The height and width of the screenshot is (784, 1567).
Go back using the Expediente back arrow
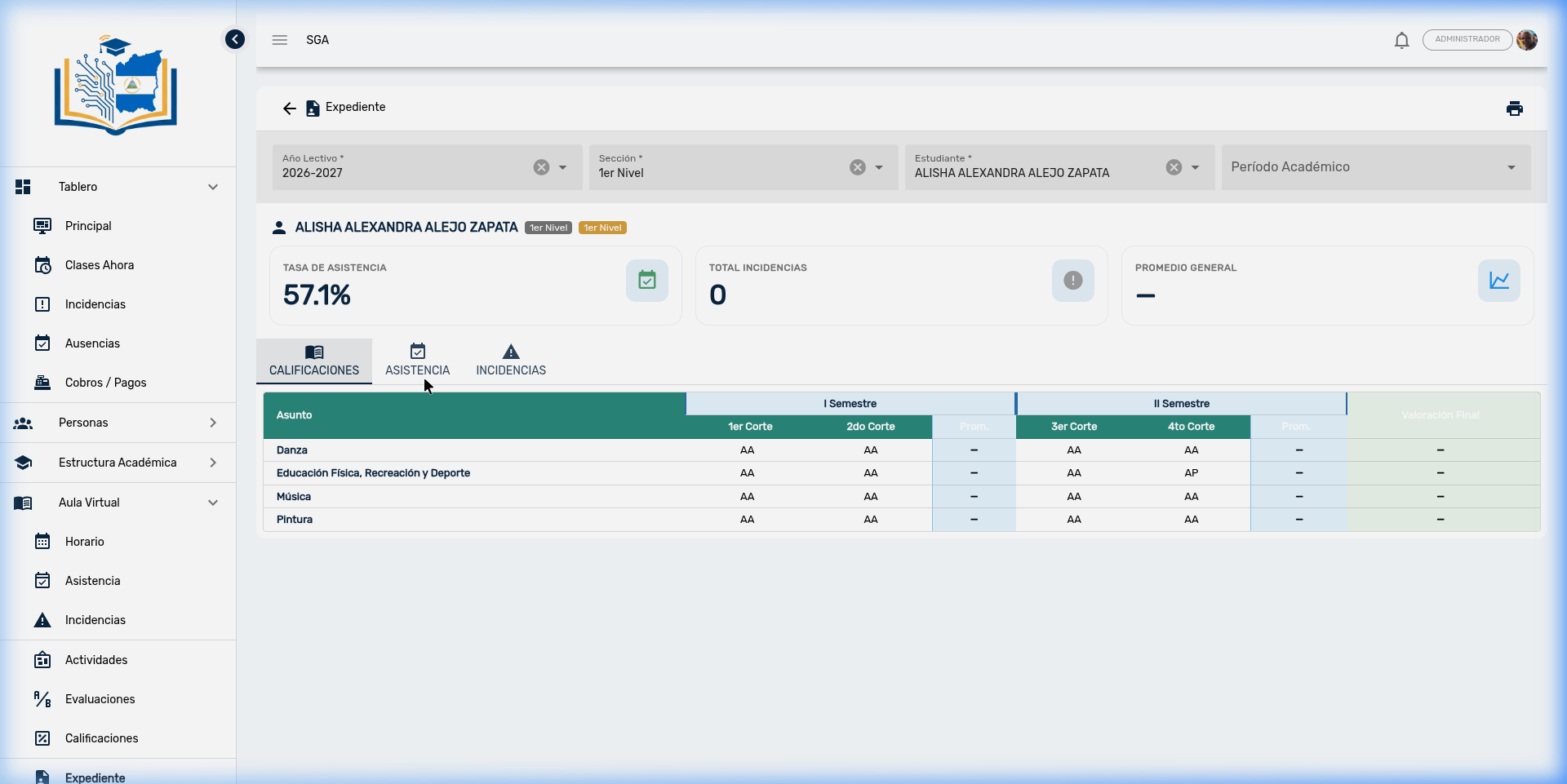tap(290, 108)
